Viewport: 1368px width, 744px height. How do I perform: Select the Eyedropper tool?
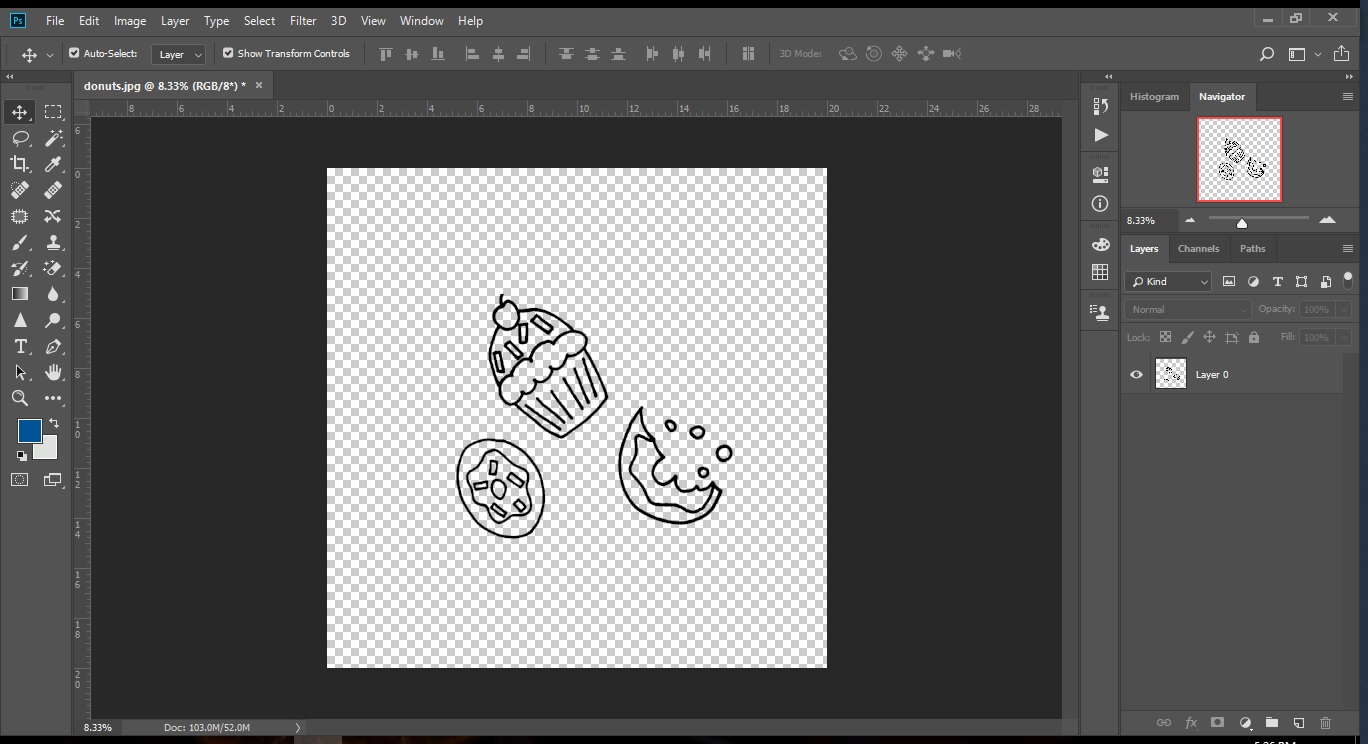point(53,164)
